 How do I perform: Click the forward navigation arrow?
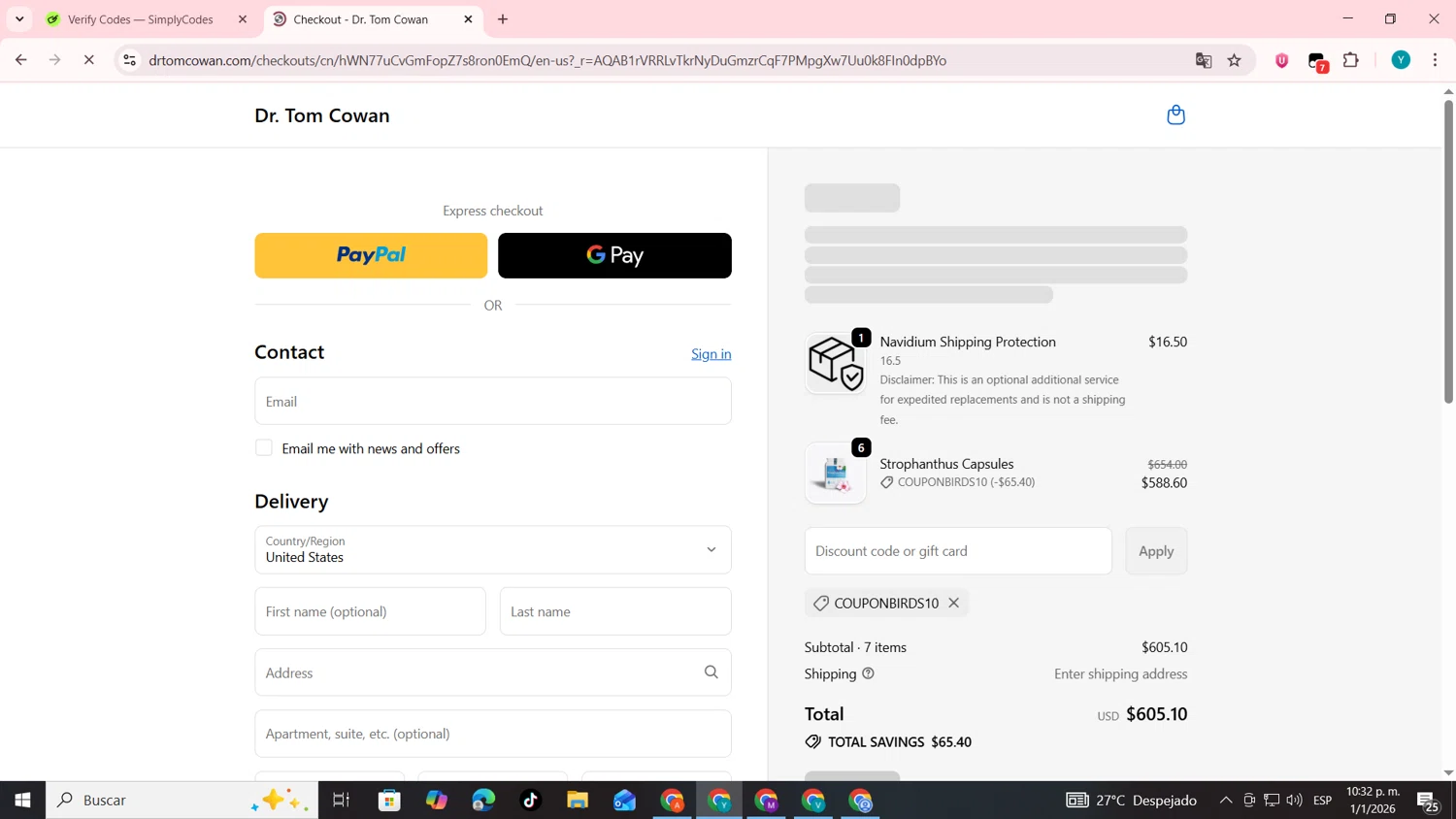click(x=55, y=60)
